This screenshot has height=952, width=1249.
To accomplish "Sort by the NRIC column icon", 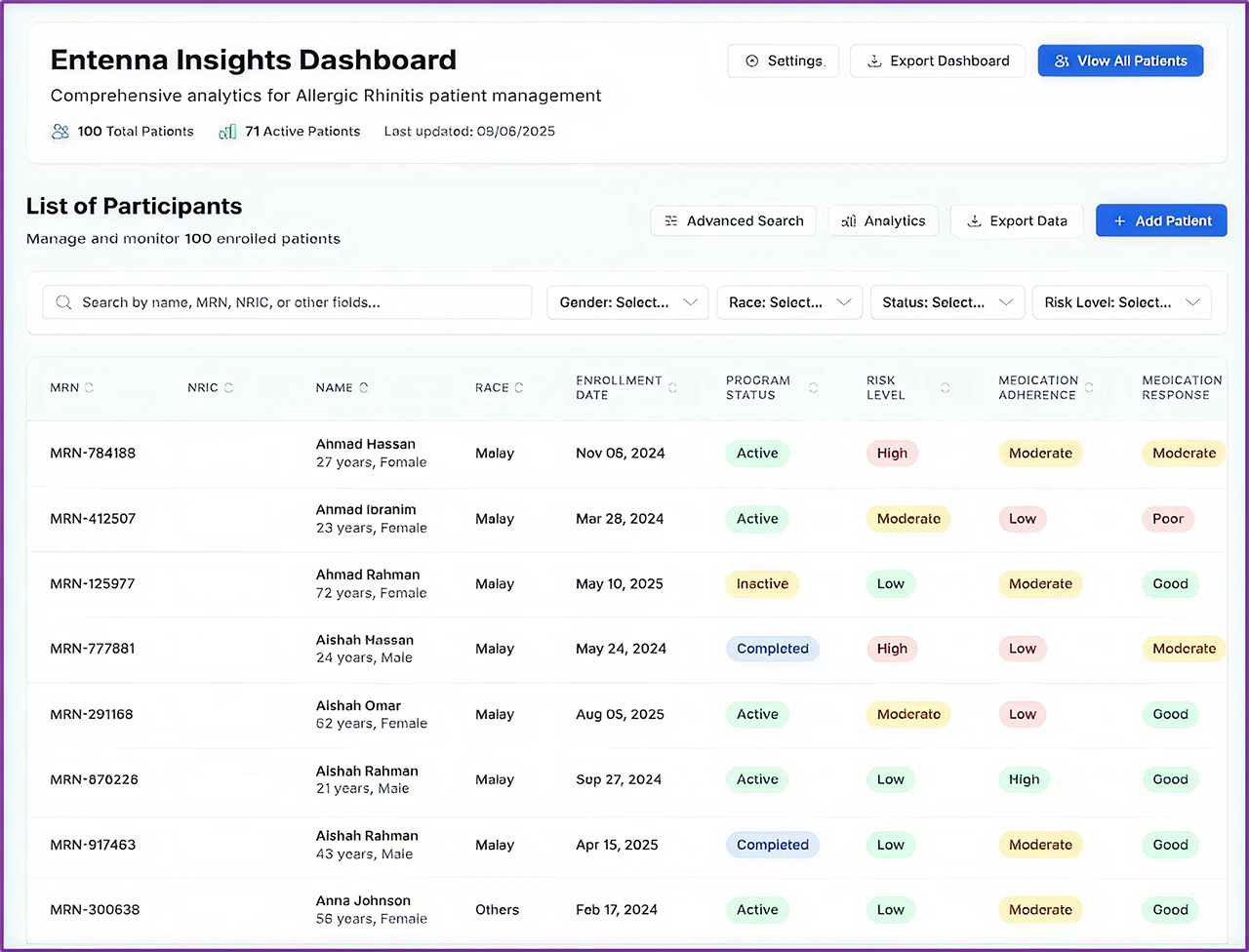I will (x=228, y=387).
